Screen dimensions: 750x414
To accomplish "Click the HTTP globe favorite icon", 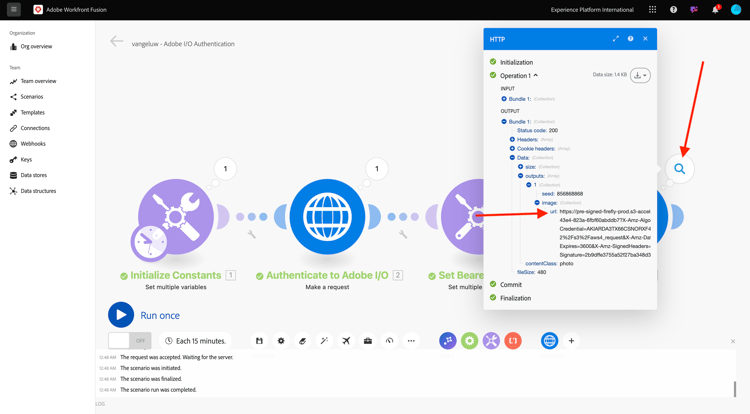I will coord(550,341).
